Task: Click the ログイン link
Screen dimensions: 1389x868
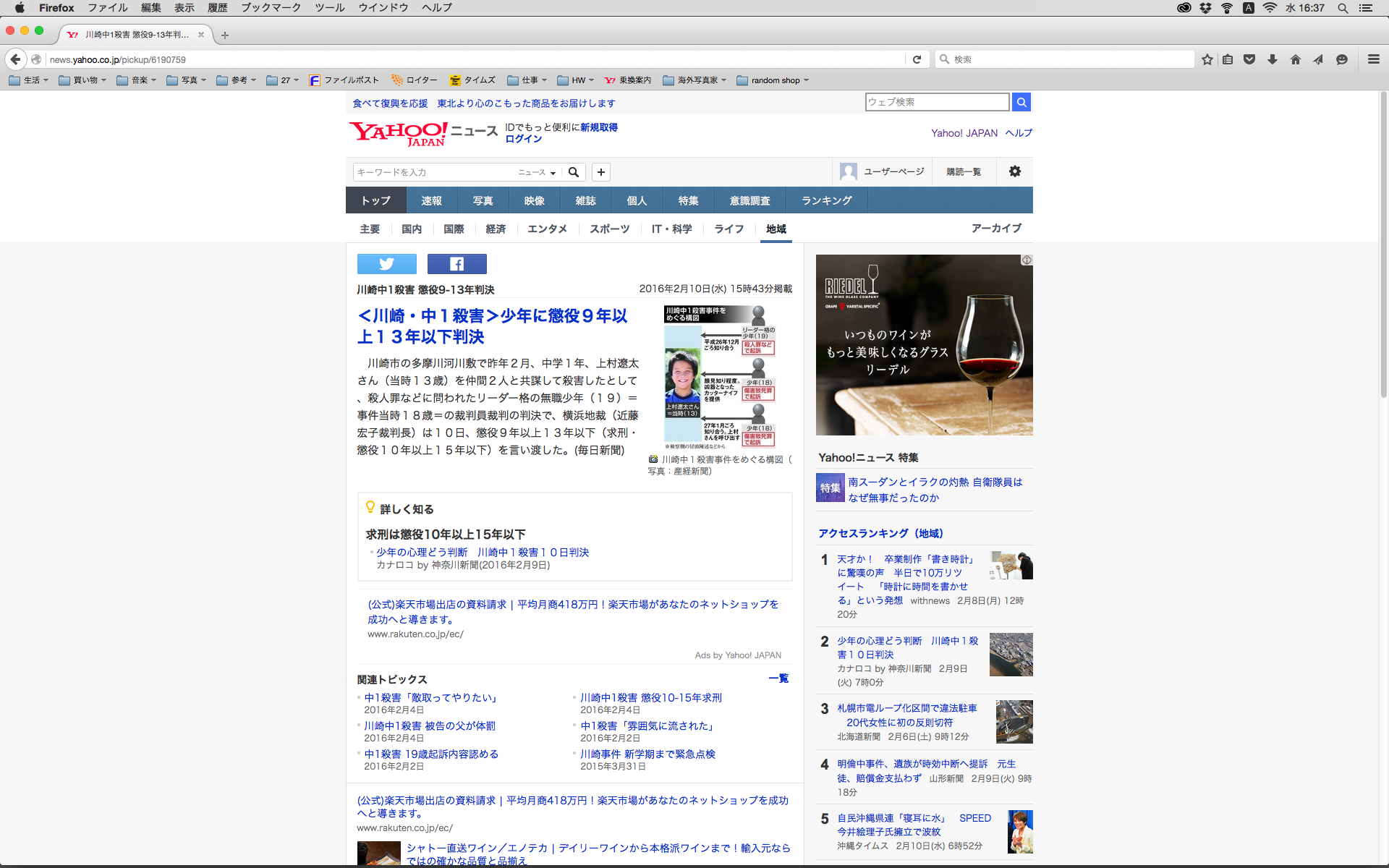Action: point(523,139)
